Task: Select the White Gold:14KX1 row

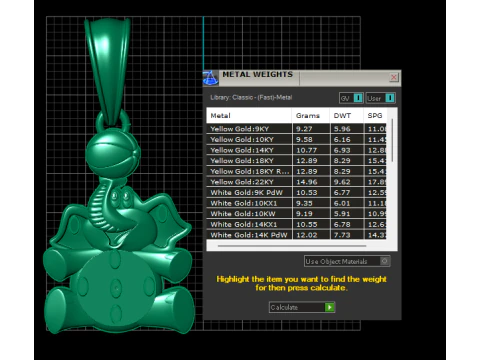Action: point(296,224)
